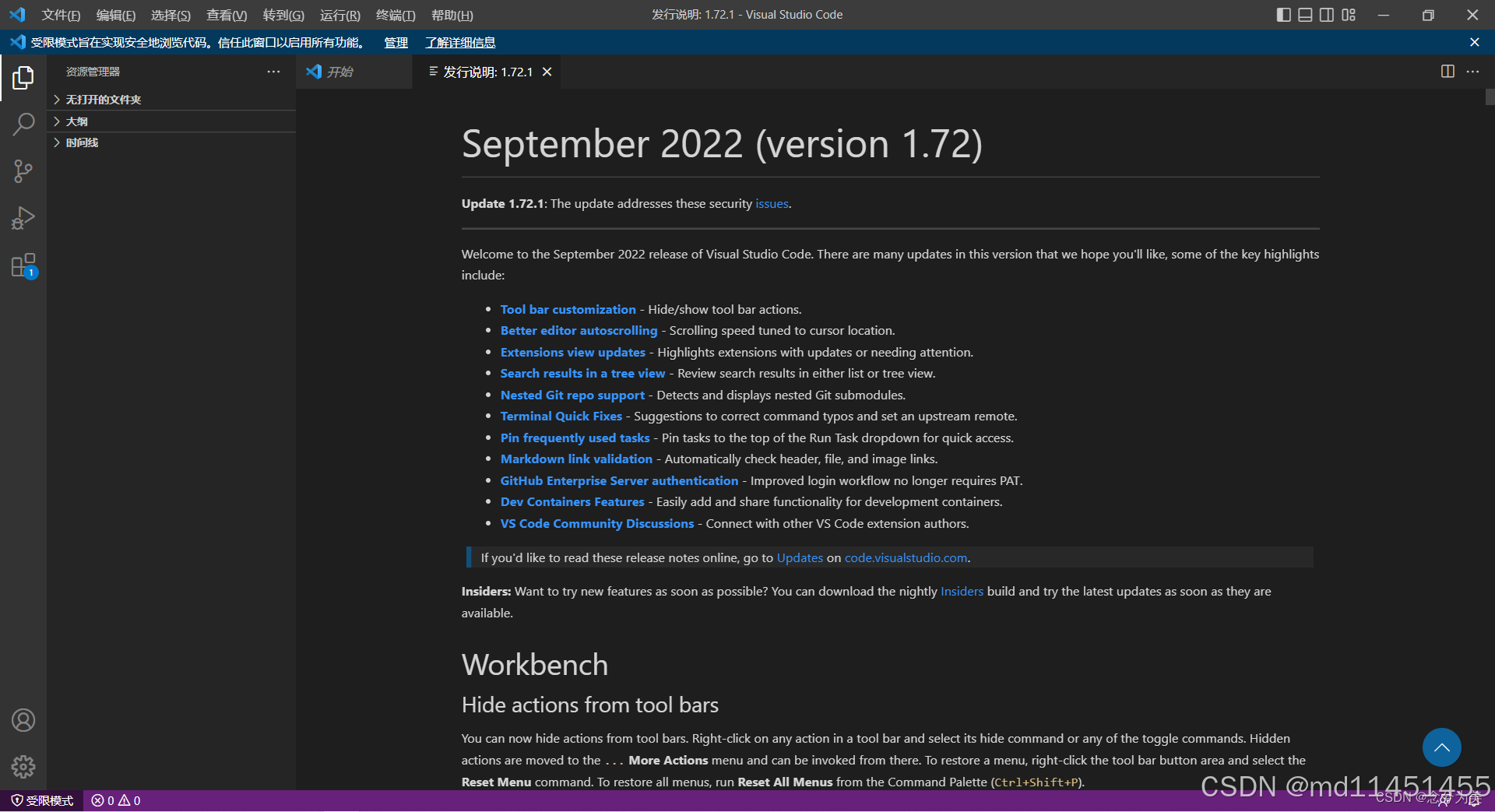The width and height of the screenshot is (1495, 812).
Task: Open Customize Layout icon
Action: (1349, 15)
